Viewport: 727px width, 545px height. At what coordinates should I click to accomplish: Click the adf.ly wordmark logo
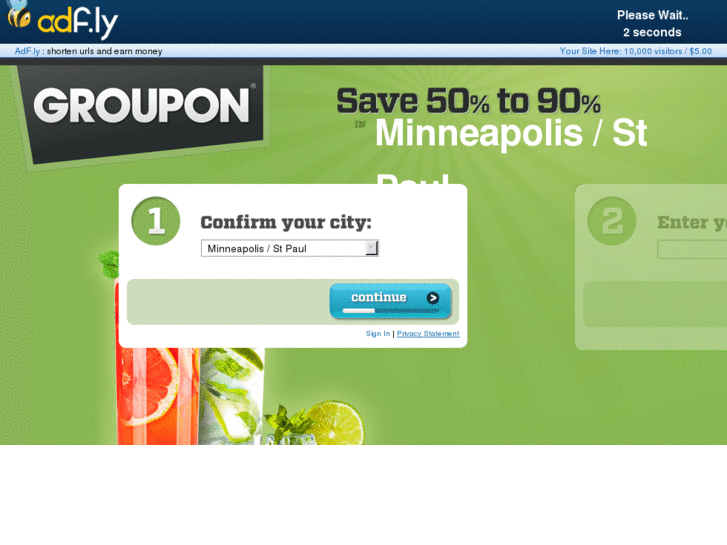click(x=77, y=23)
